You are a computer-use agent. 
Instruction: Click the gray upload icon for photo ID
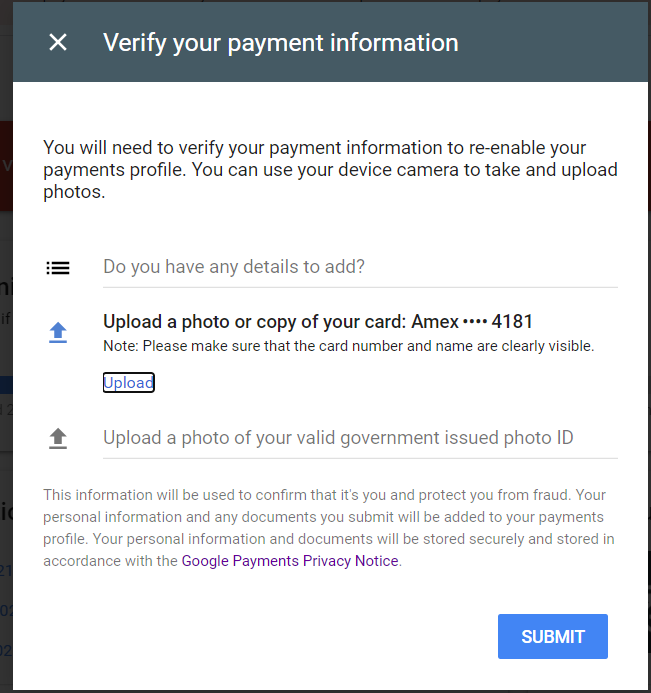[x=58, y=438]
